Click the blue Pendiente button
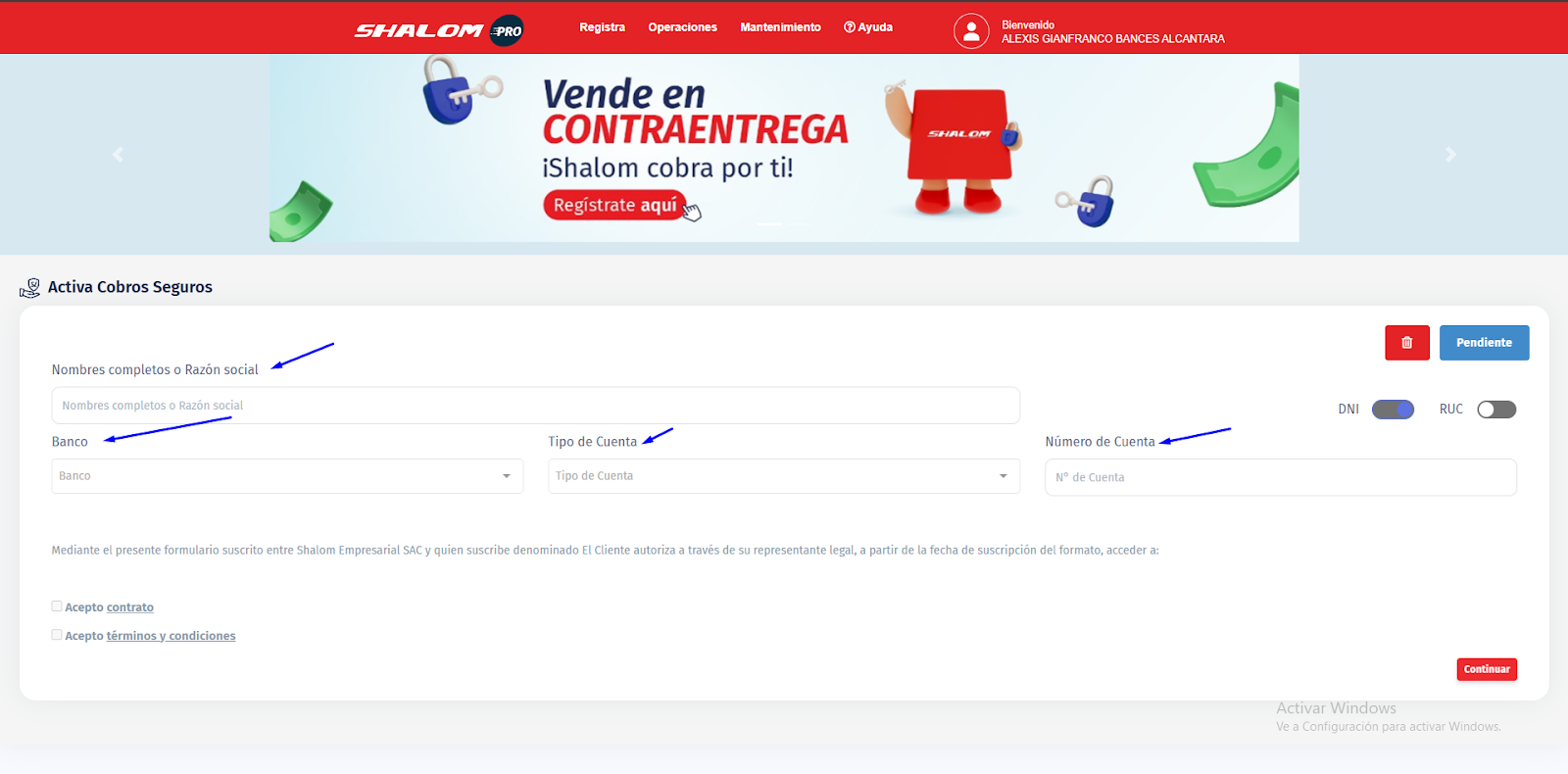 (x=1483, y=343)
